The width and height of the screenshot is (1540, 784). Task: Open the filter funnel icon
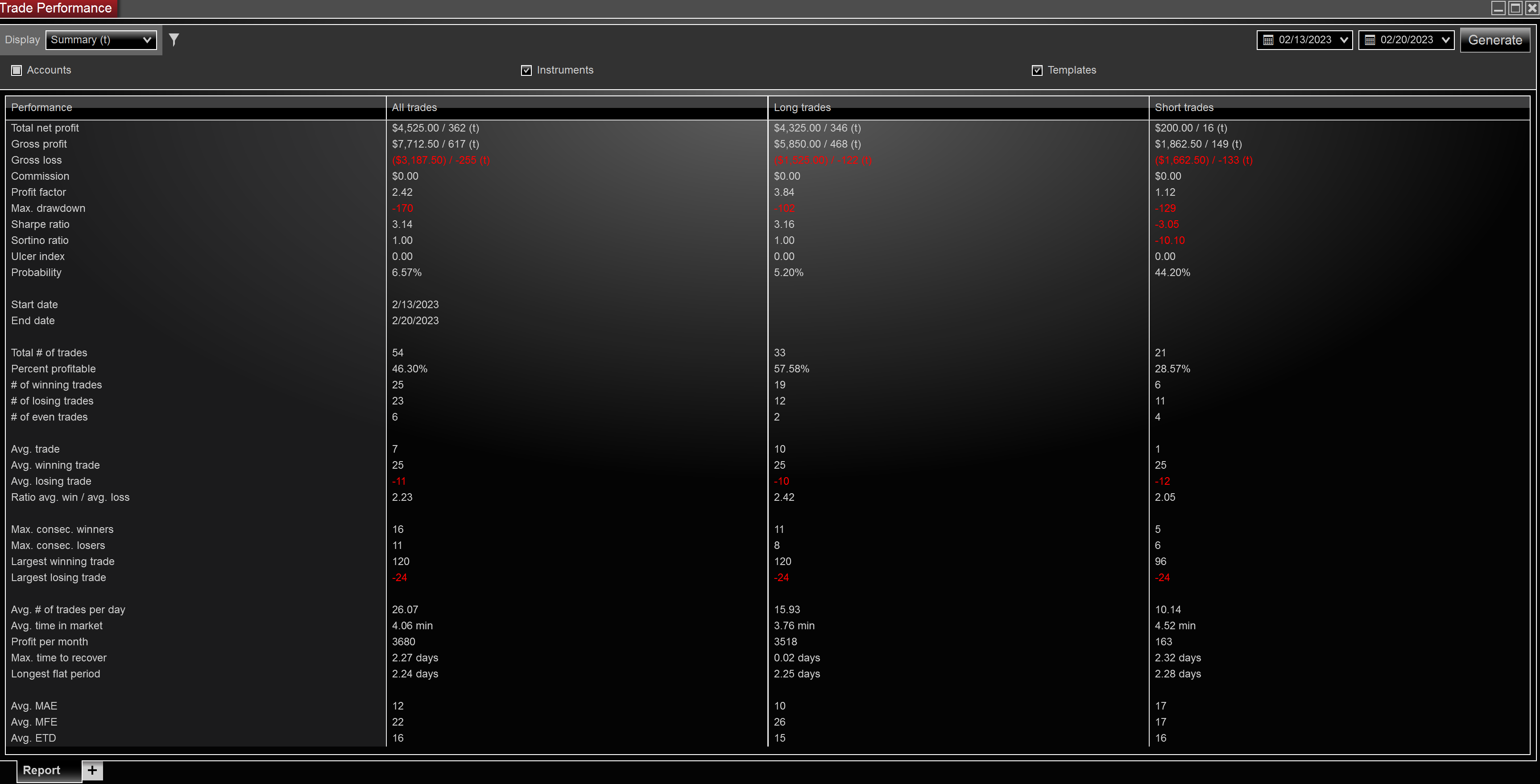(x=174, y=39)
